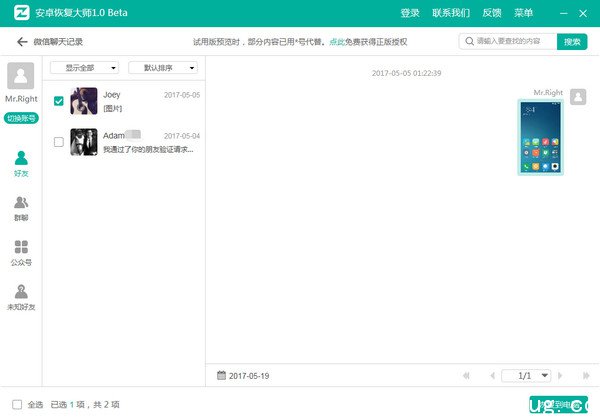Uncheck the Joey conversation checkbox
Screen dimensions: 600x420
coord(59,101)
